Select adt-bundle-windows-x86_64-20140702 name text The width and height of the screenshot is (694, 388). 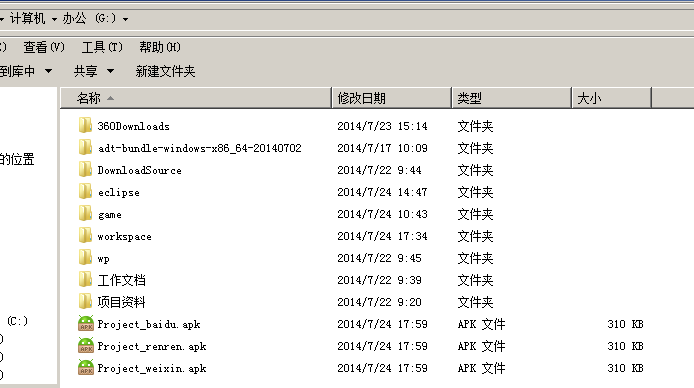click(x=200, y=148)
